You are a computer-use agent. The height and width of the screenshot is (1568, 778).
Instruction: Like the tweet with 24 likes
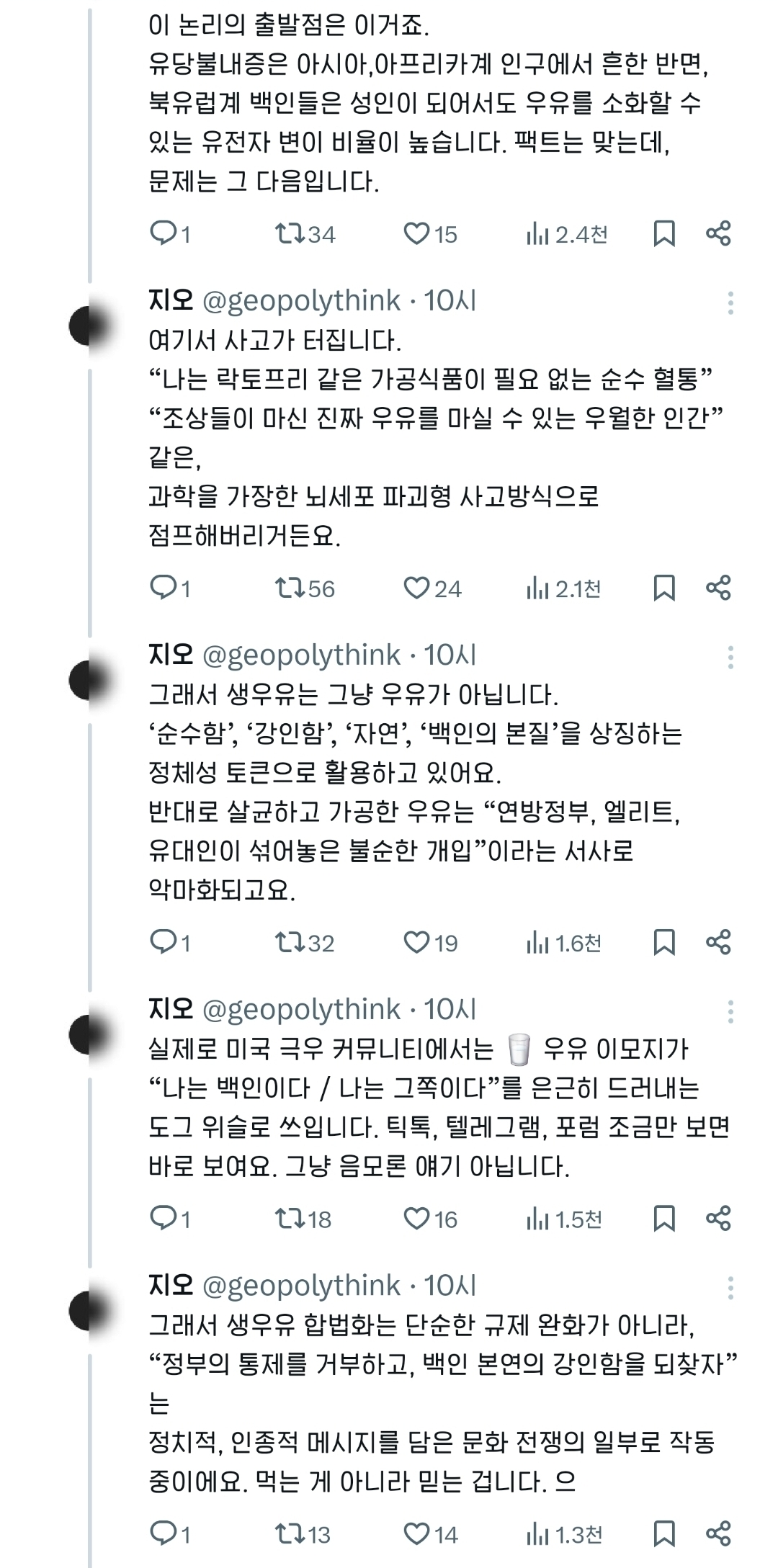416,588
